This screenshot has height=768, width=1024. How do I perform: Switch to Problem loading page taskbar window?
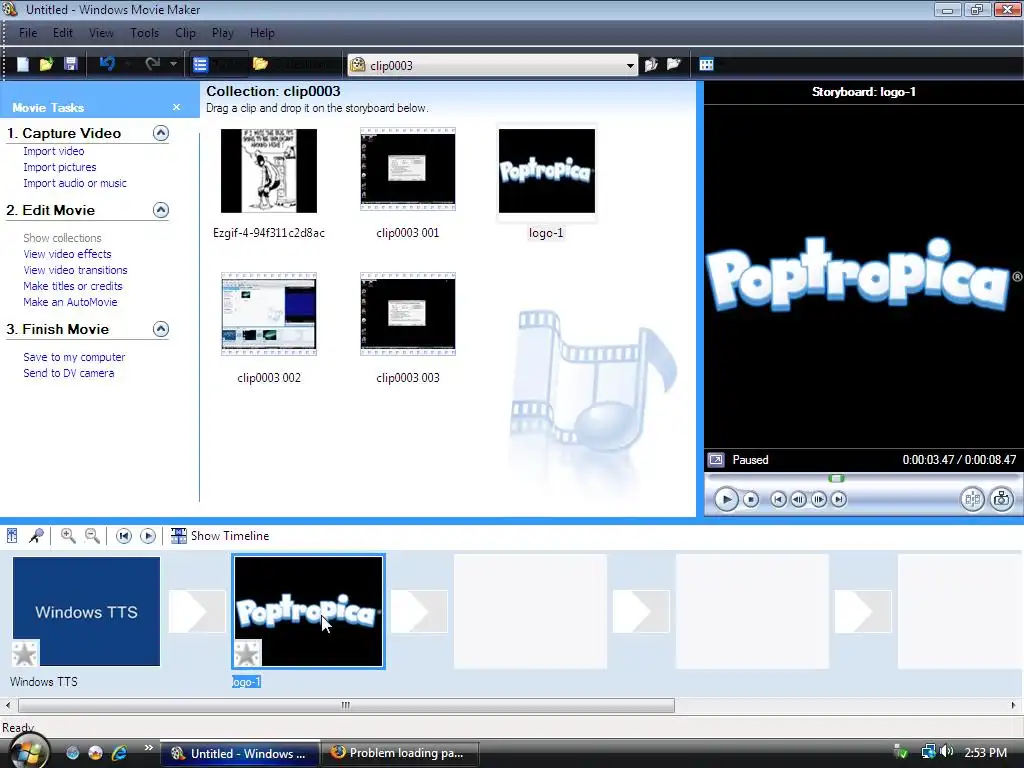point(400,753)
